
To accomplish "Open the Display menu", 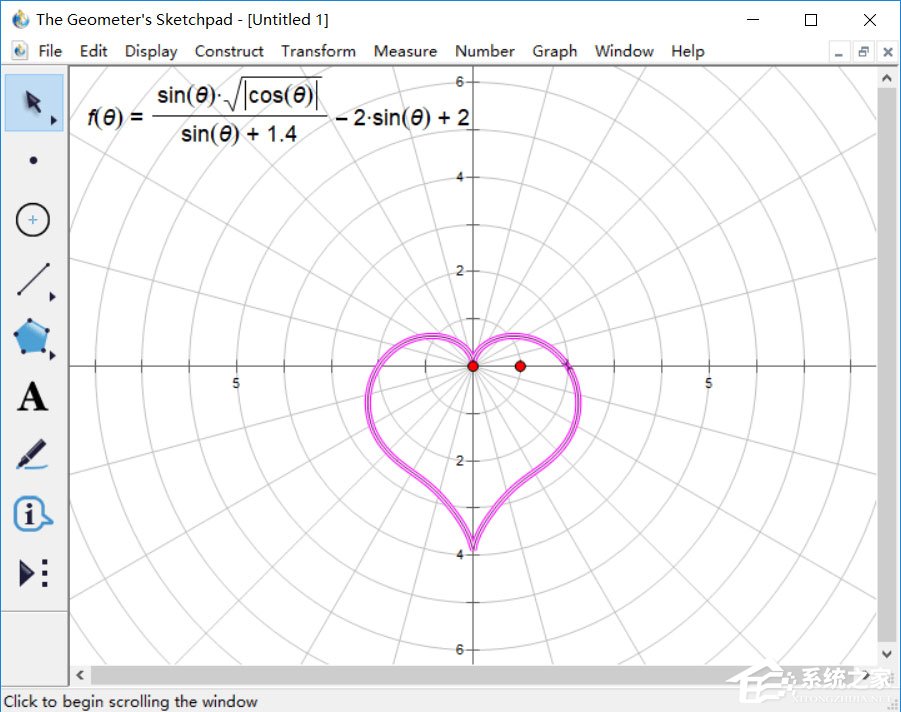I will [x=151, y=51].
